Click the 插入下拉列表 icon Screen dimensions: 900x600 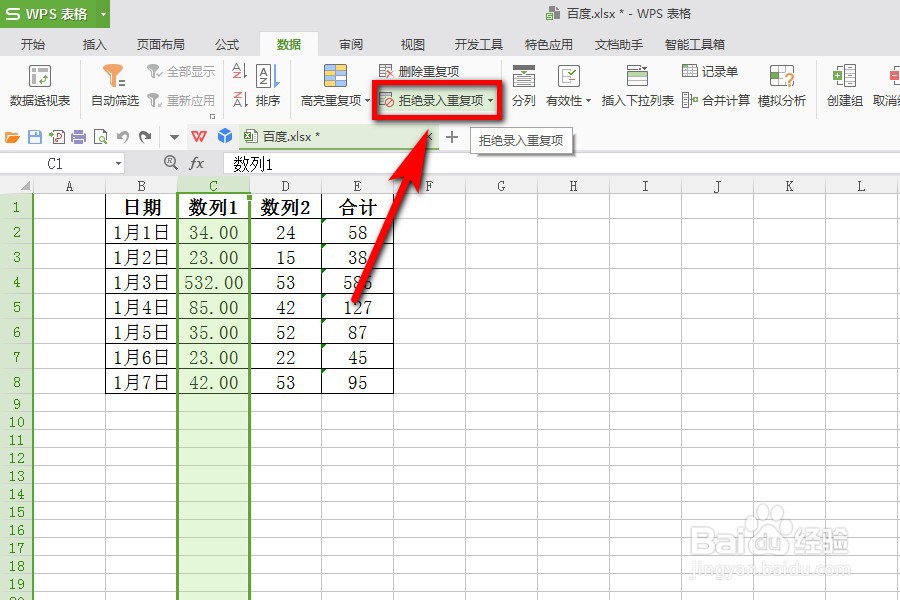click(637, 85)
